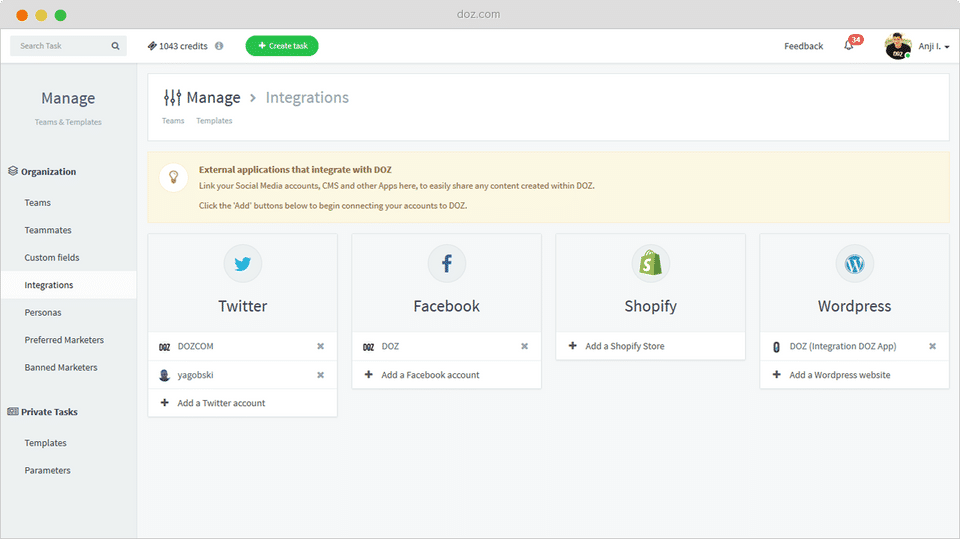Click the lightbulb tip icon

[x=174, y=178]
